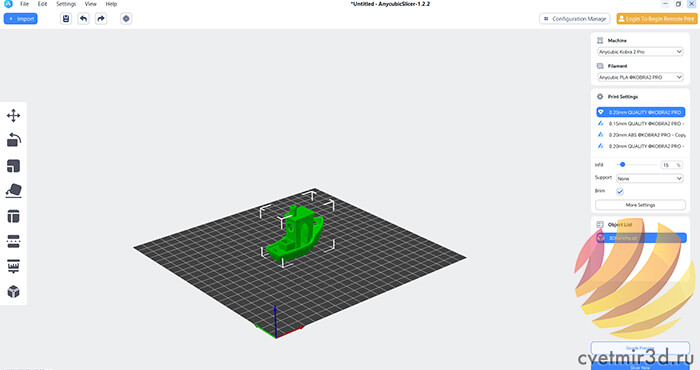
Task: Click the Infill percentage field showing 15
Action: point(671,165)
